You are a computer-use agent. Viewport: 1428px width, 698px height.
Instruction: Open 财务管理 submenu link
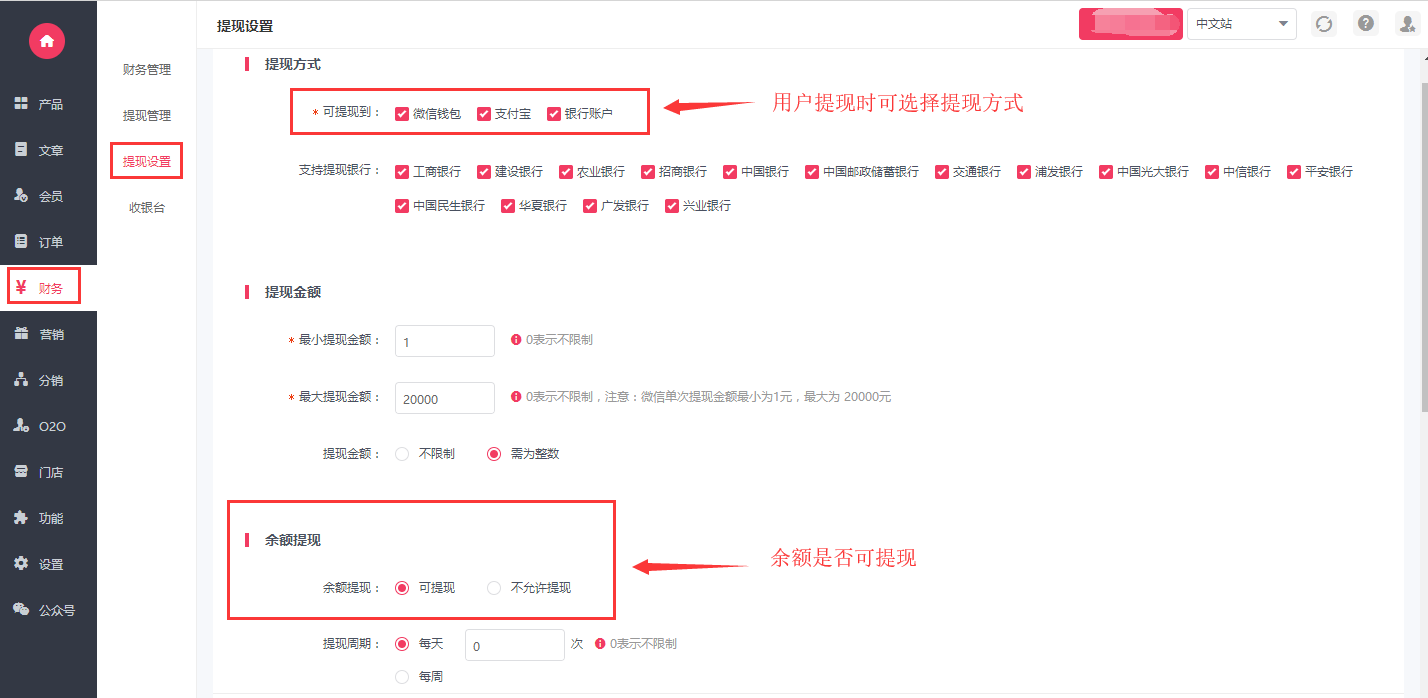tap(147, 70)
